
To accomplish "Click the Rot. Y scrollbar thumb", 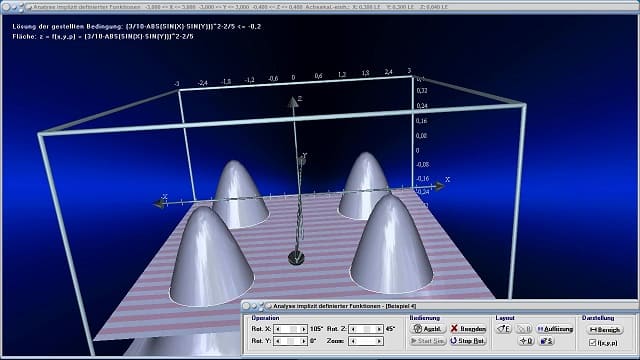I will tap(290, 341).
